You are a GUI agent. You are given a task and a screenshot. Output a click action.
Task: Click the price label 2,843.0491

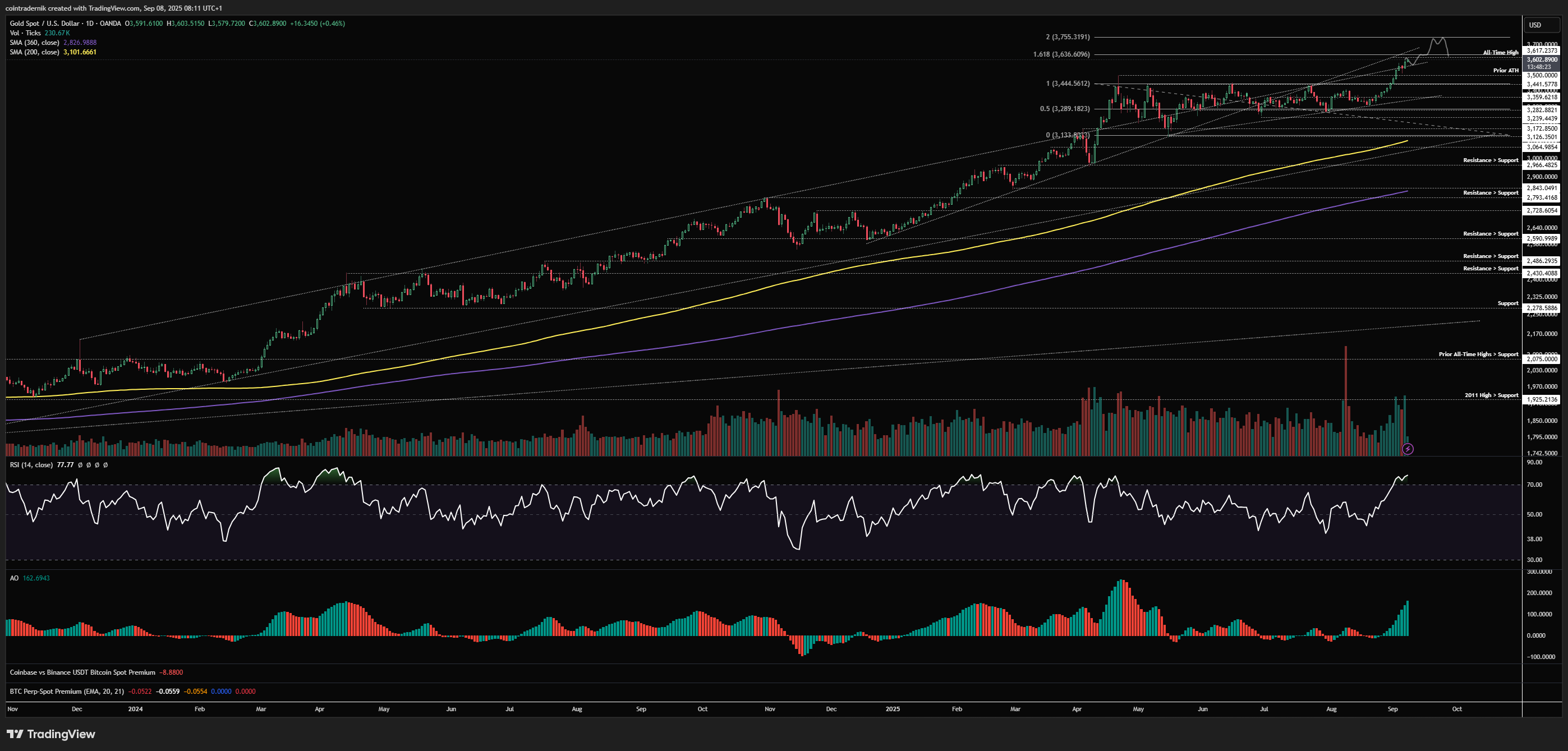1542,188
